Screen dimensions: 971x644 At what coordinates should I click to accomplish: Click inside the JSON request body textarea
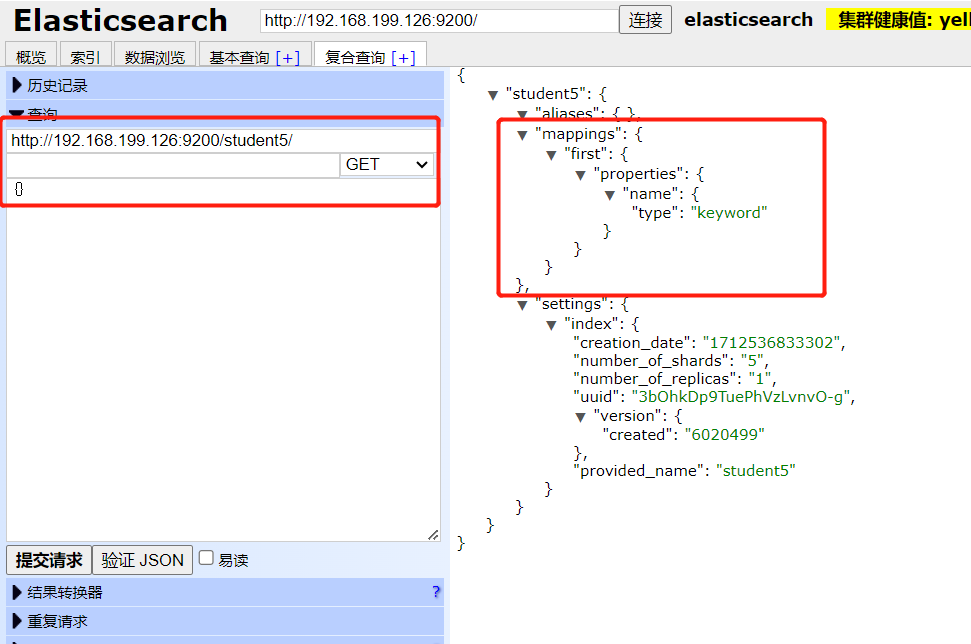tap(223, 360)
